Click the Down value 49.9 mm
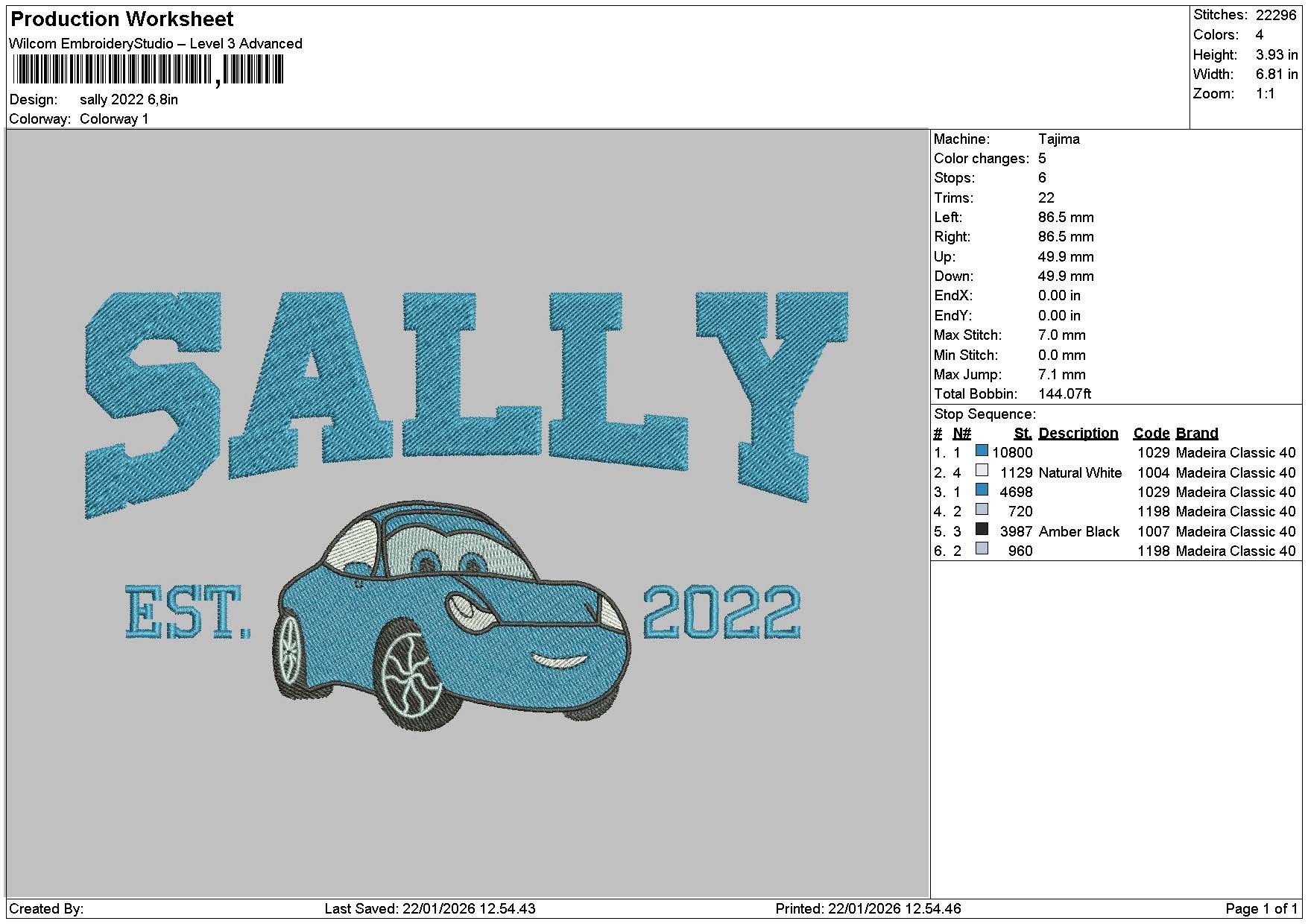The height and width of the screenshot is (924, 1308). point(1066,276)
